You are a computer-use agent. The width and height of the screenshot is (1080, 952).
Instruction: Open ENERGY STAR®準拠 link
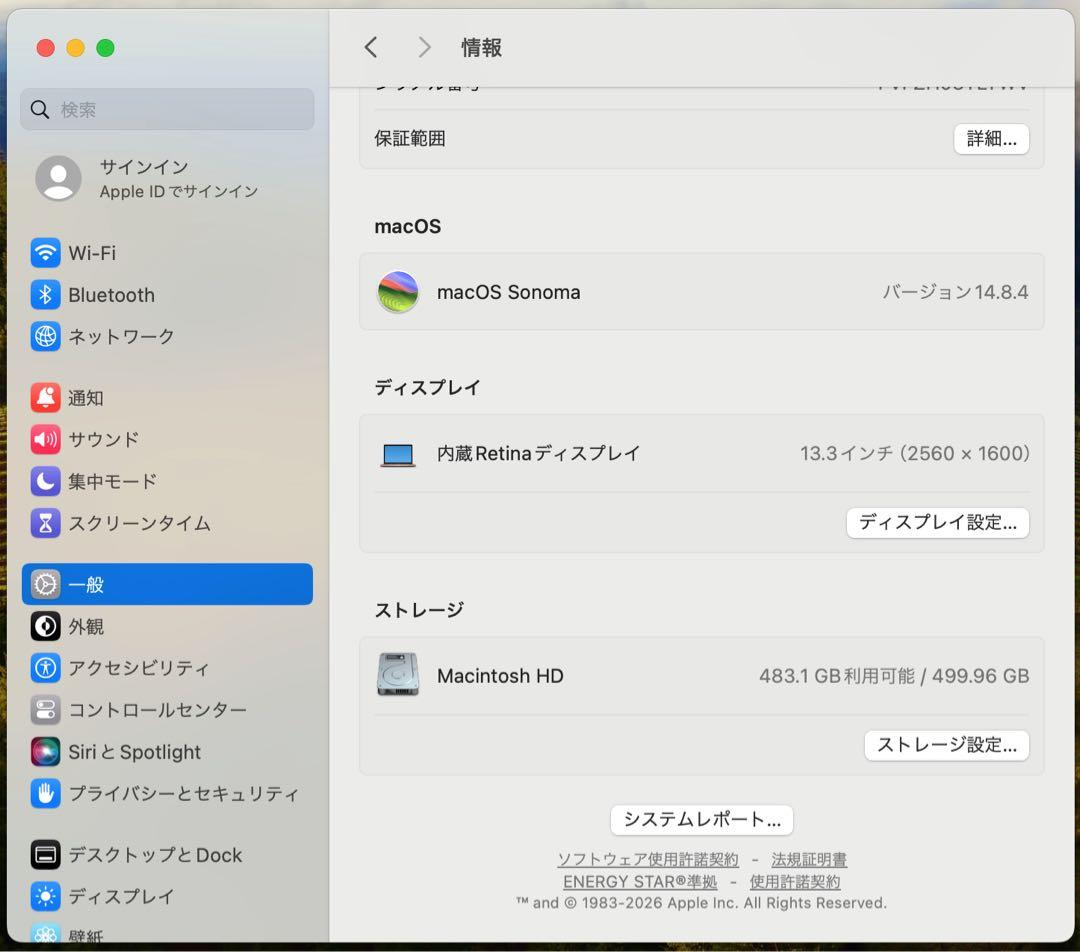pyautogui.click(x=640, y=882)
